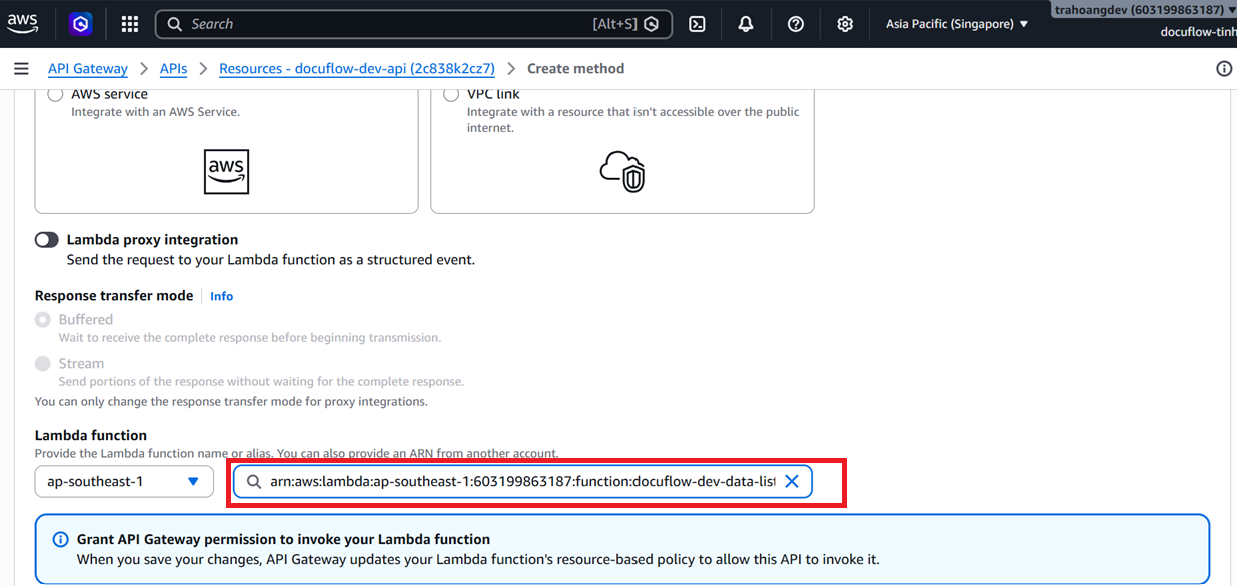Viewport: 1237px width, 586px height.
Task: Click the Lambda function ARN input
Action: pos(523,482)
